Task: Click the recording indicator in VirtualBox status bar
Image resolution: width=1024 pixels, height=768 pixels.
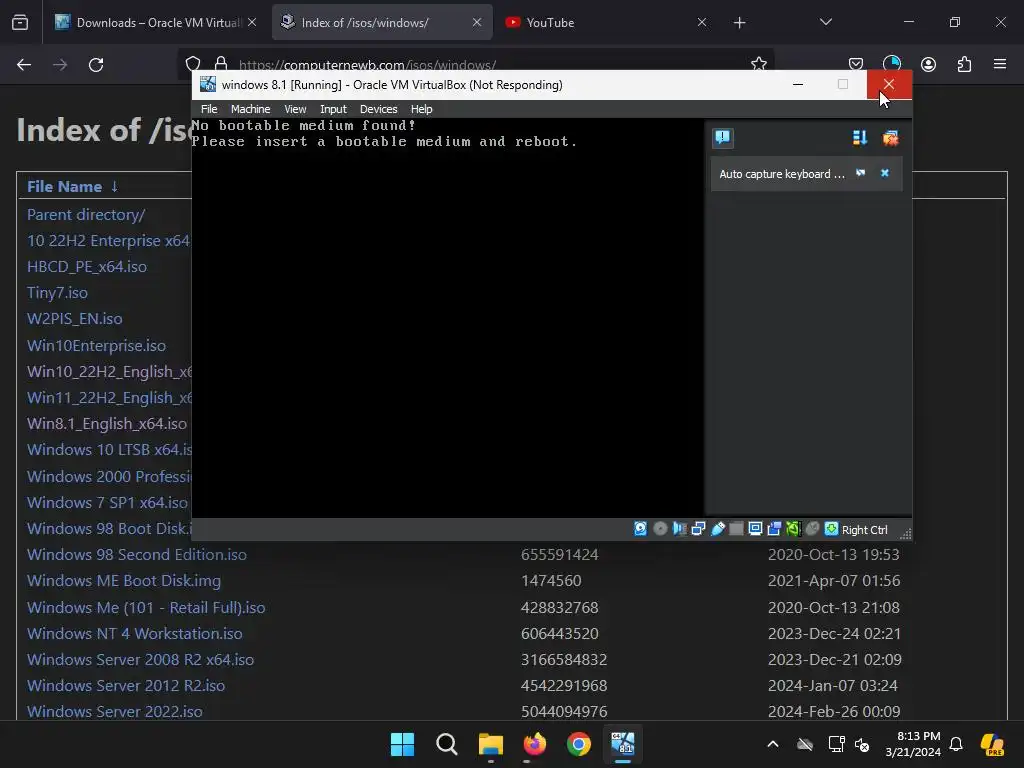Action: point(774,529)
